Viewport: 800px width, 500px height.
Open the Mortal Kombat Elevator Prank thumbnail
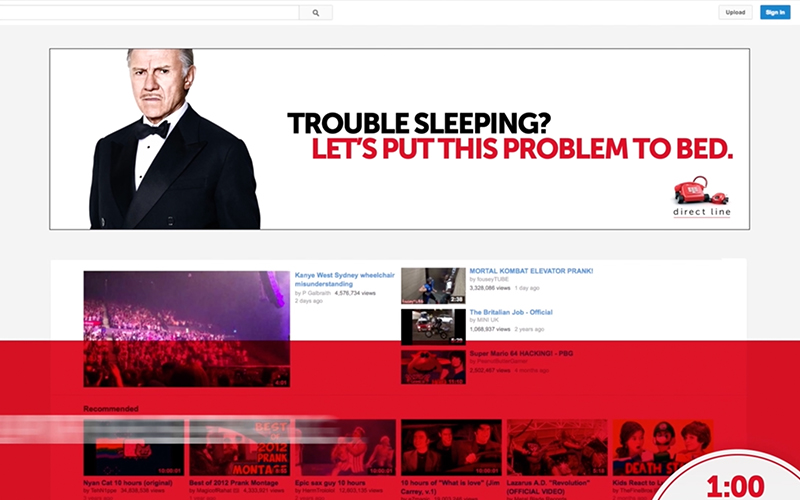(x=433, y=286)
